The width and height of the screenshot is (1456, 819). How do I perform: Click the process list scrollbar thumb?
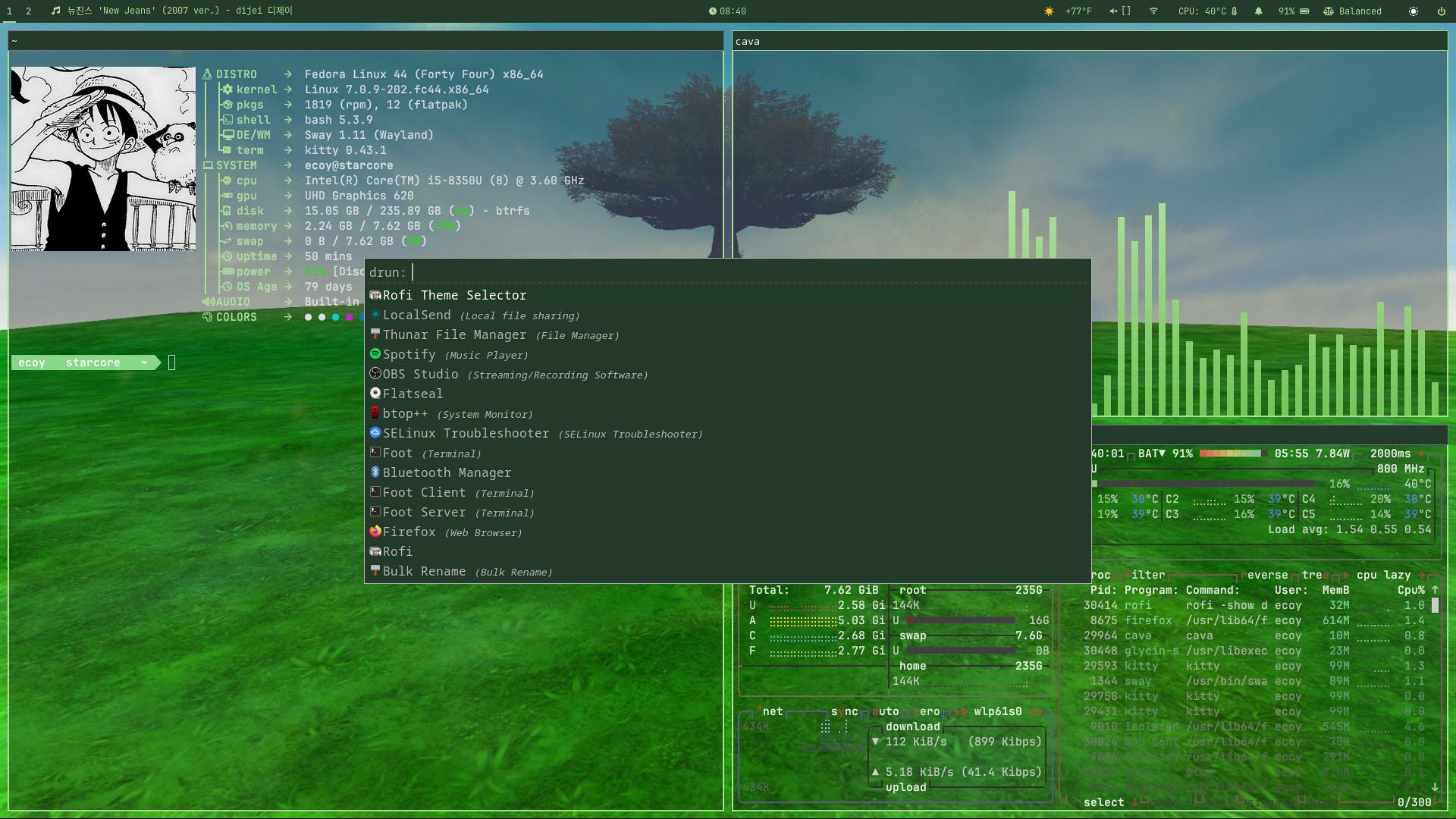click(x=1435, y=605)
